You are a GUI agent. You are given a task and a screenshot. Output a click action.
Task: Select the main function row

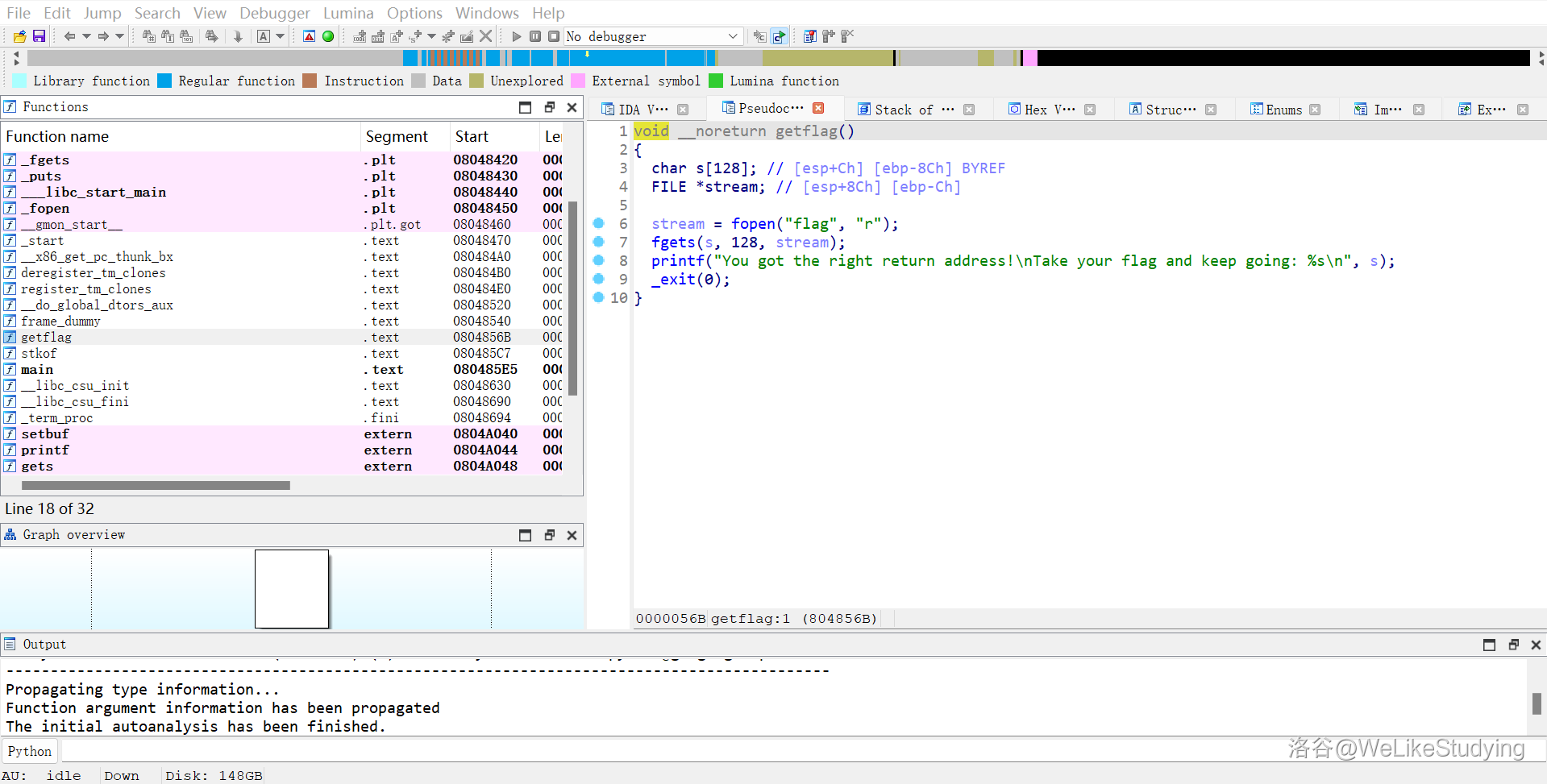click(x=37, y=369)
